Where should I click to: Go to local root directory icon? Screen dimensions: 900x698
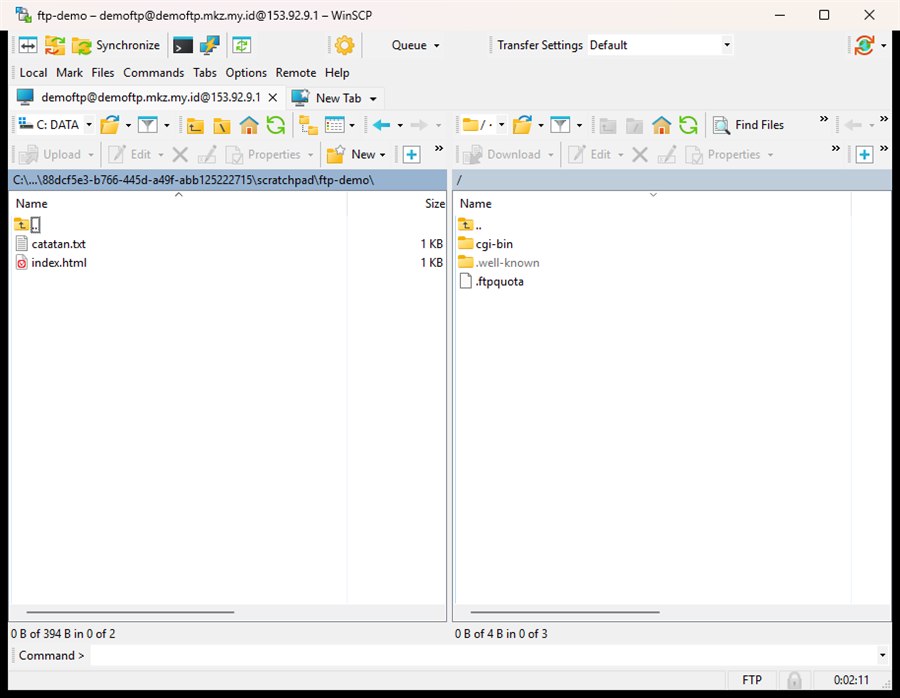tap(222, 125)
